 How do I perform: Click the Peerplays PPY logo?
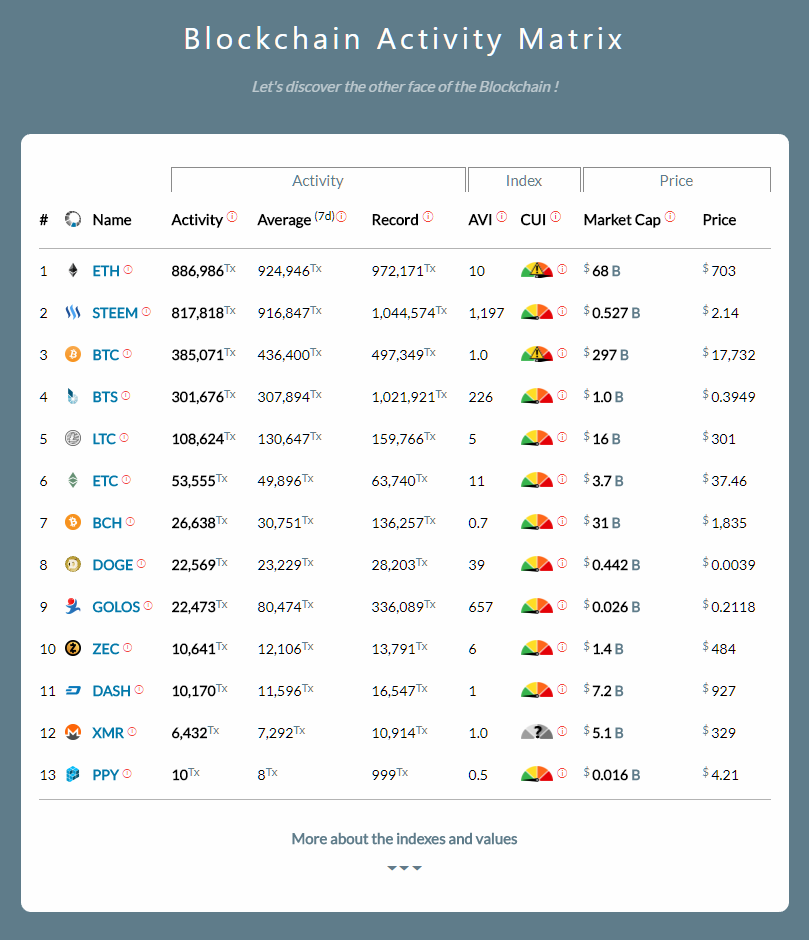pos(73,774)
